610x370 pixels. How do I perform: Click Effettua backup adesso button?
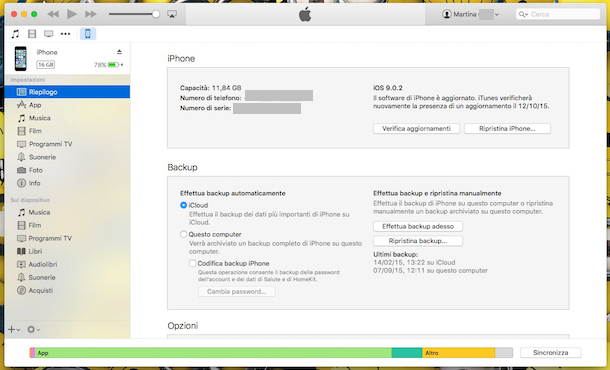(x=418, y=226)
